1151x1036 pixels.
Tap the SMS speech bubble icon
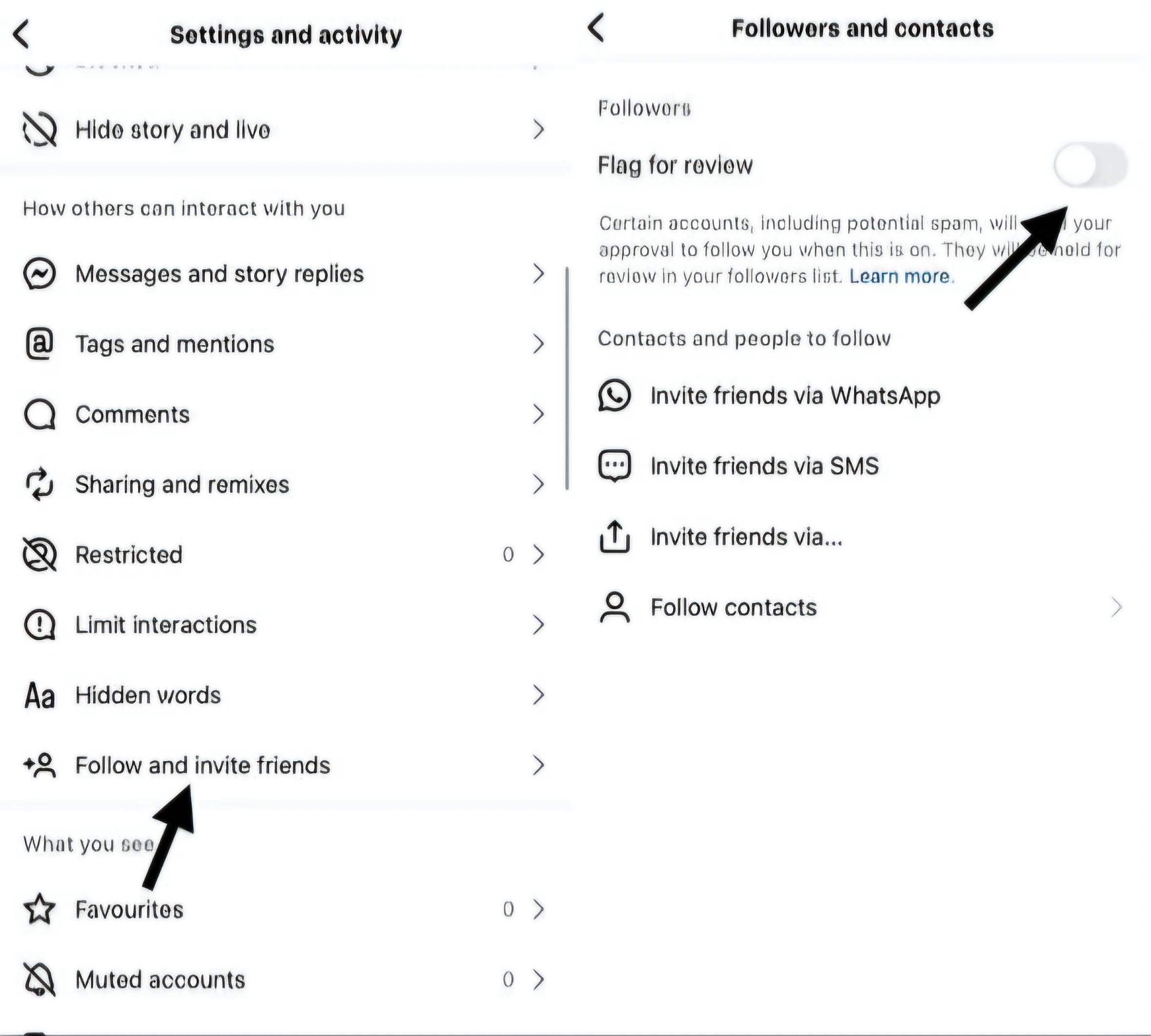point(614,466)
